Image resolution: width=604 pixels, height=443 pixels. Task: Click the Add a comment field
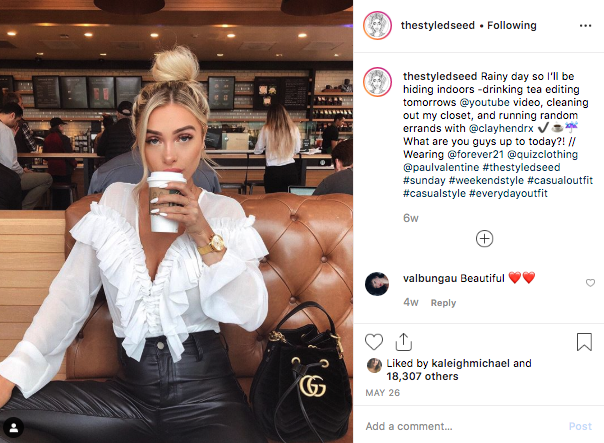[462, 426]
